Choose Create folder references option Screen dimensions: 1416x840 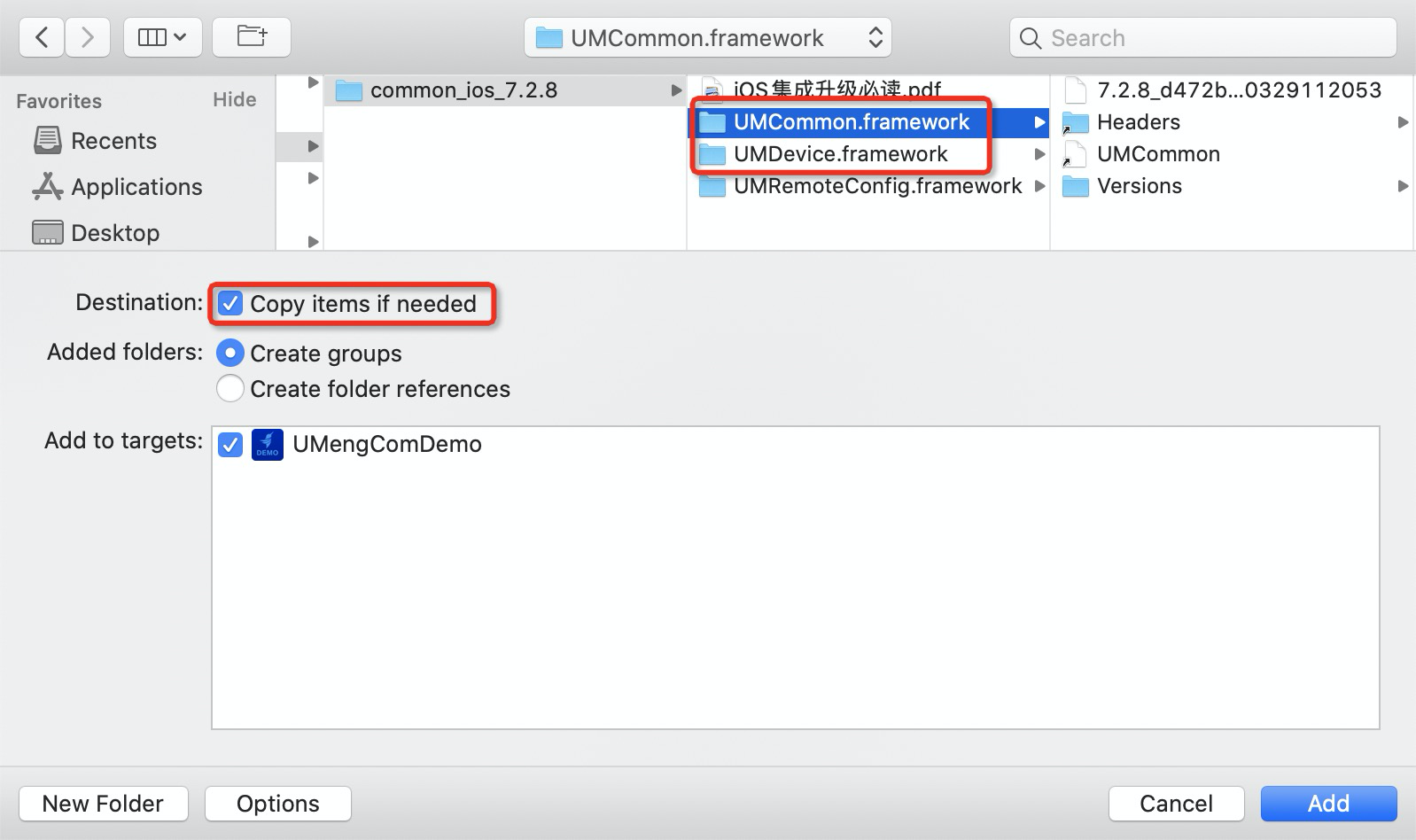pos(230,388)
